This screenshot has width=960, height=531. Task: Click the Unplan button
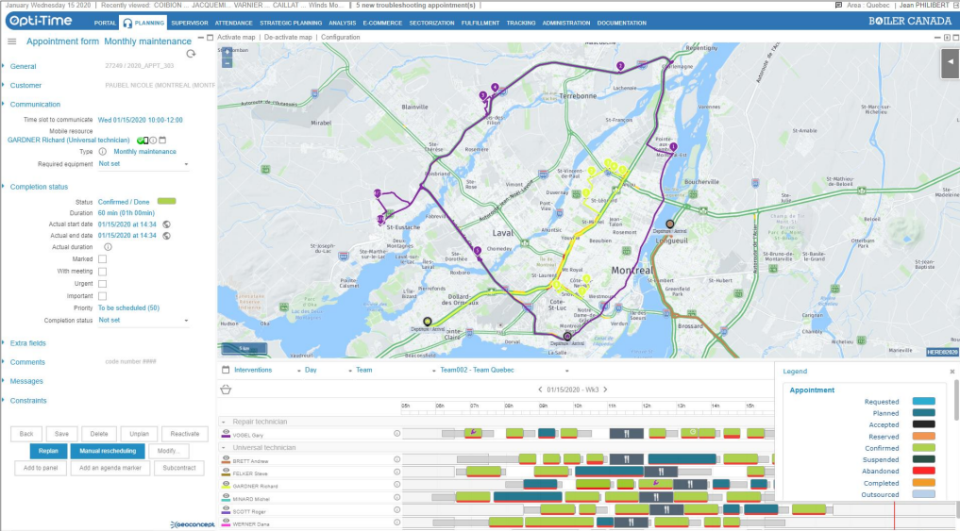click(139, 434)
